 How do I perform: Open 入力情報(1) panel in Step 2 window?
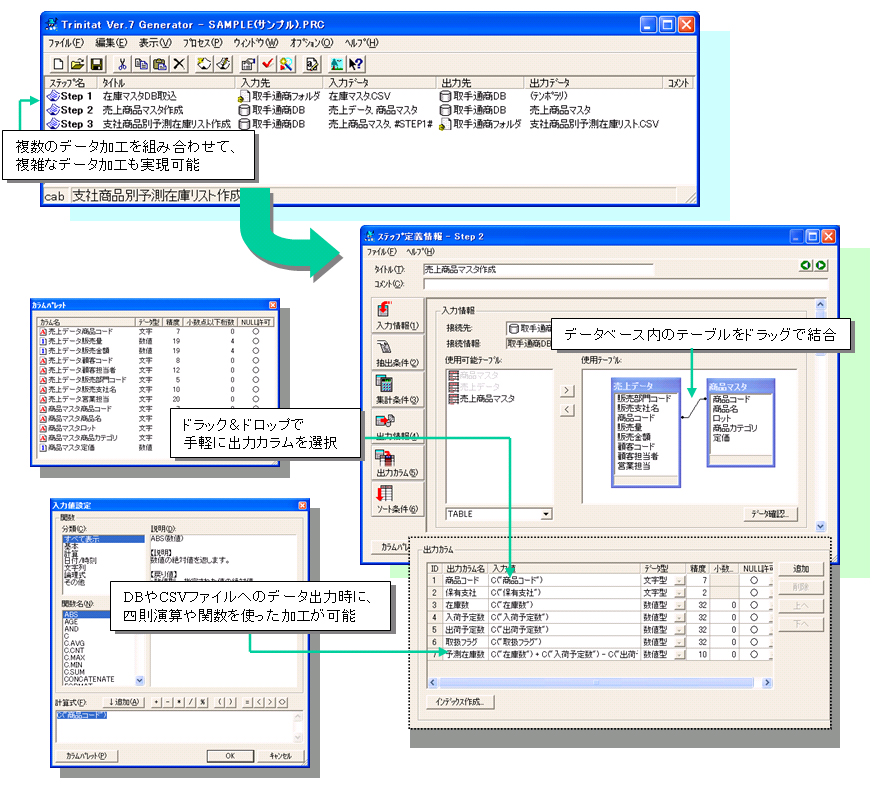pyautogui.click(x=397, y=315)
